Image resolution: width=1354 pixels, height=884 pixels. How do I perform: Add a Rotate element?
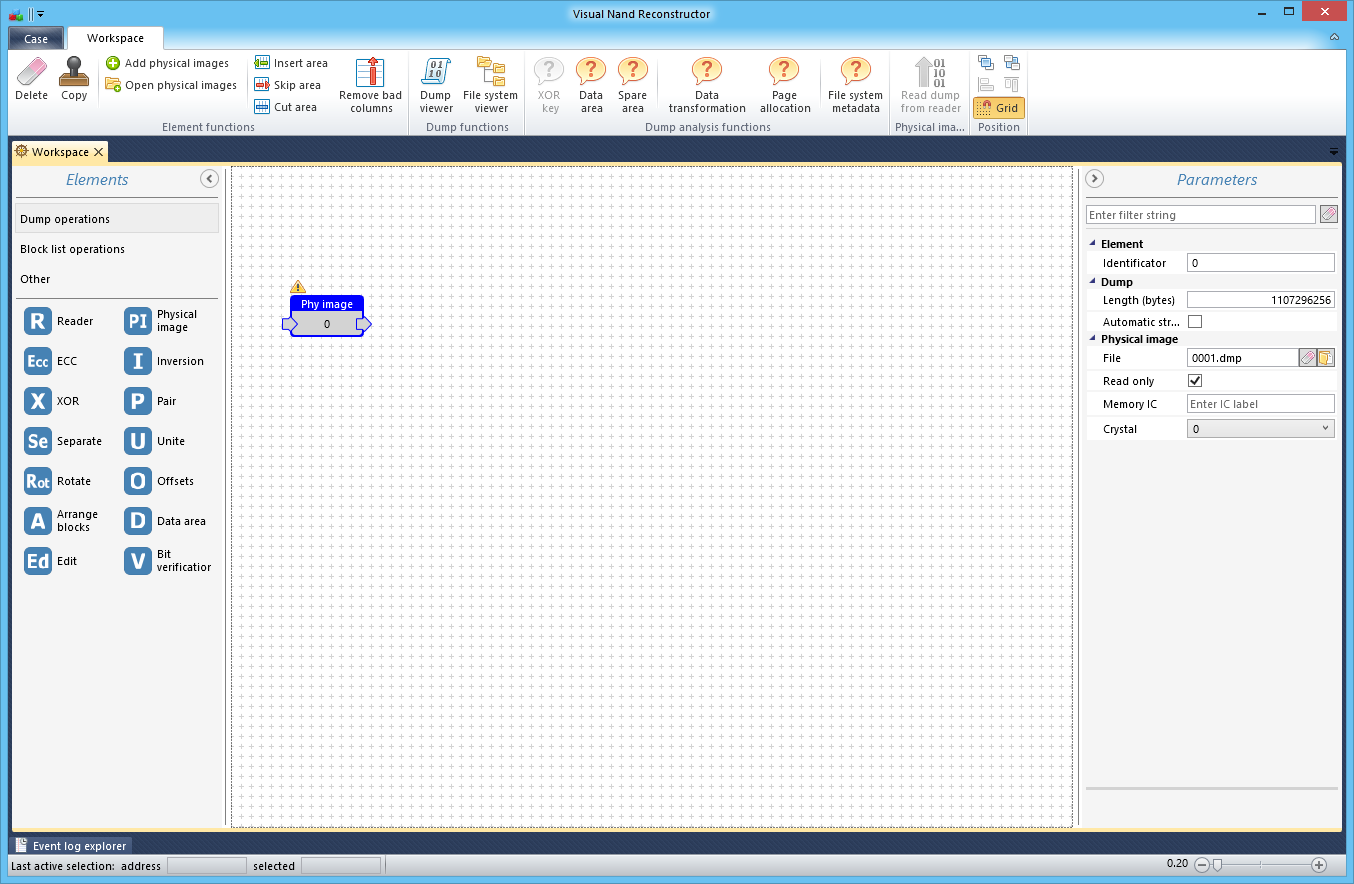click(59, 481)
